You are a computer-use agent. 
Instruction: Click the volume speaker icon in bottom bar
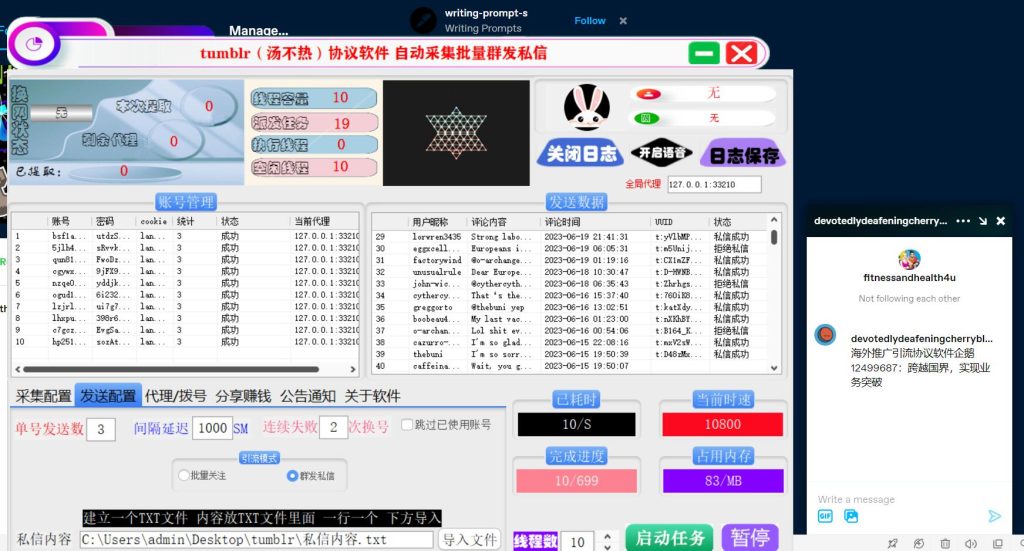click(x=970, y=543)
